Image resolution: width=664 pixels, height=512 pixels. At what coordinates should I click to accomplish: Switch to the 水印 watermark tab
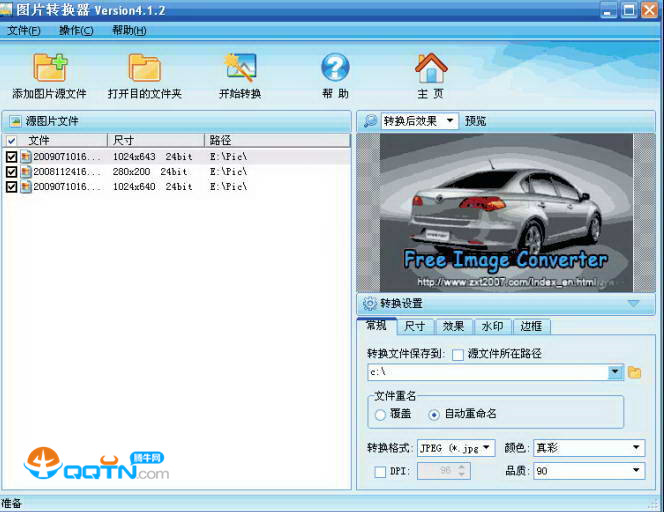tap(492, 326)
